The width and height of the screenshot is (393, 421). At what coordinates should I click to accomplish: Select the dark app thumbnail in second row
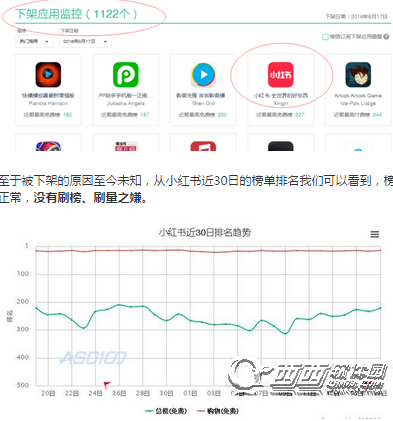281,146
